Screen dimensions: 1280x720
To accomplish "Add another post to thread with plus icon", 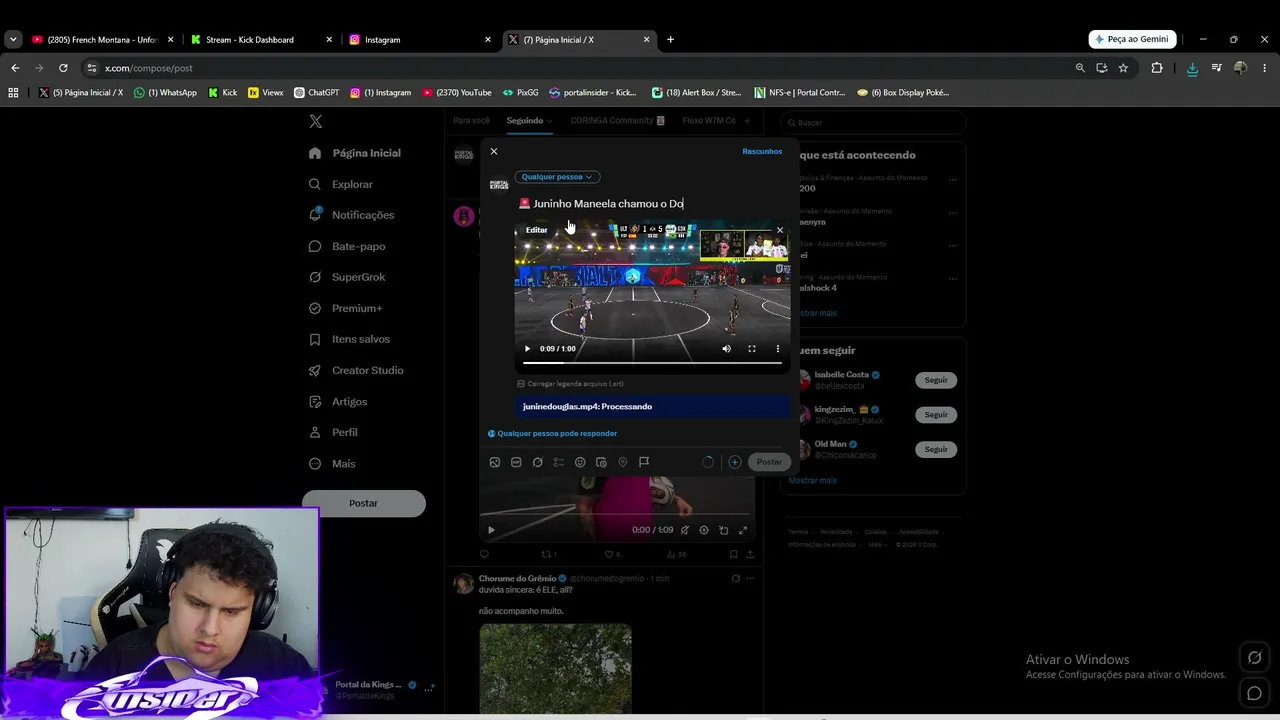I will [734, 462].
